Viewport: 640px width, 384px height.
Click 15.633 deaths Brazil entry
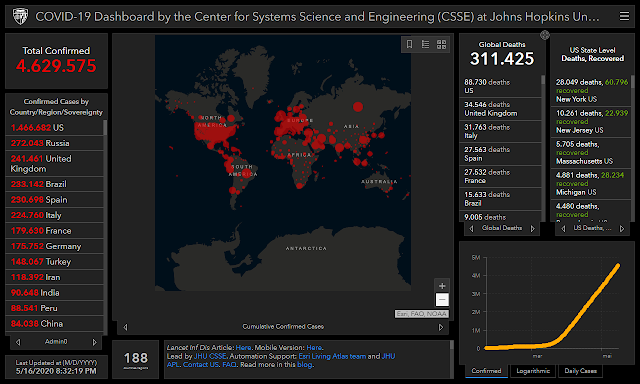(x=500, y=199)
